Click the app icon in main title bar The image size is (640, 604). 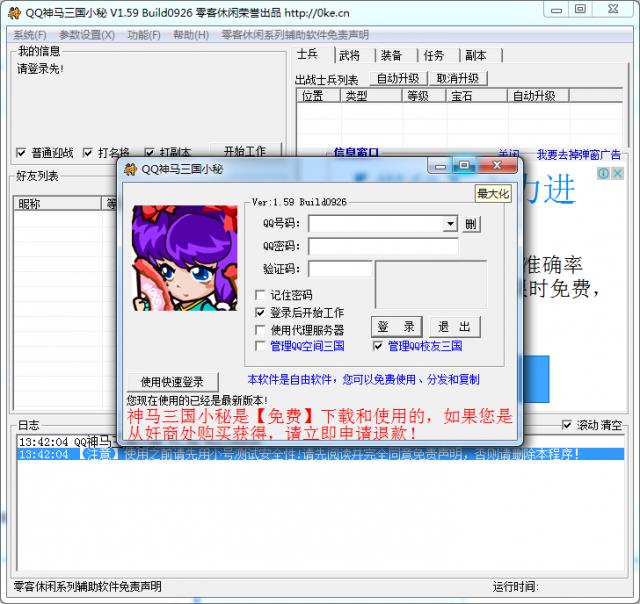click(x=15, y=13)
